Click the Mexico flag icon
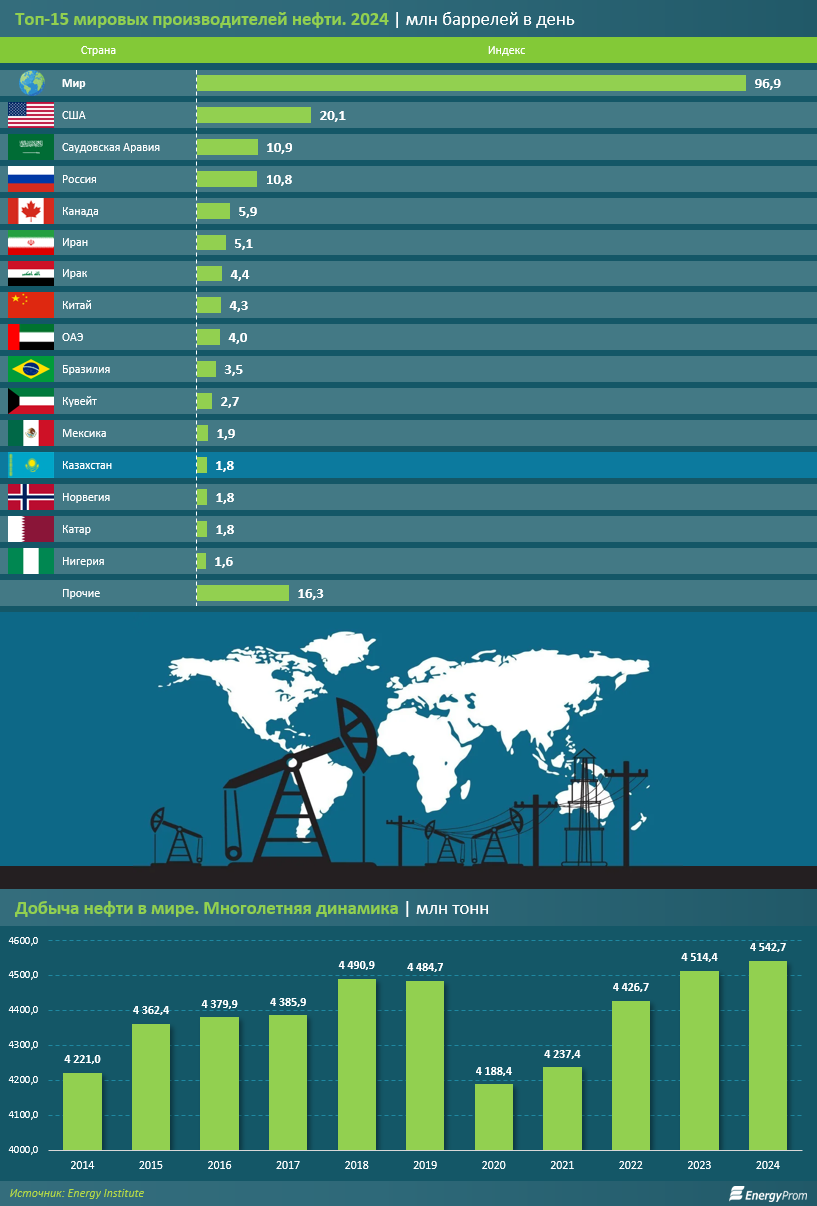 (x=31, y=433)
